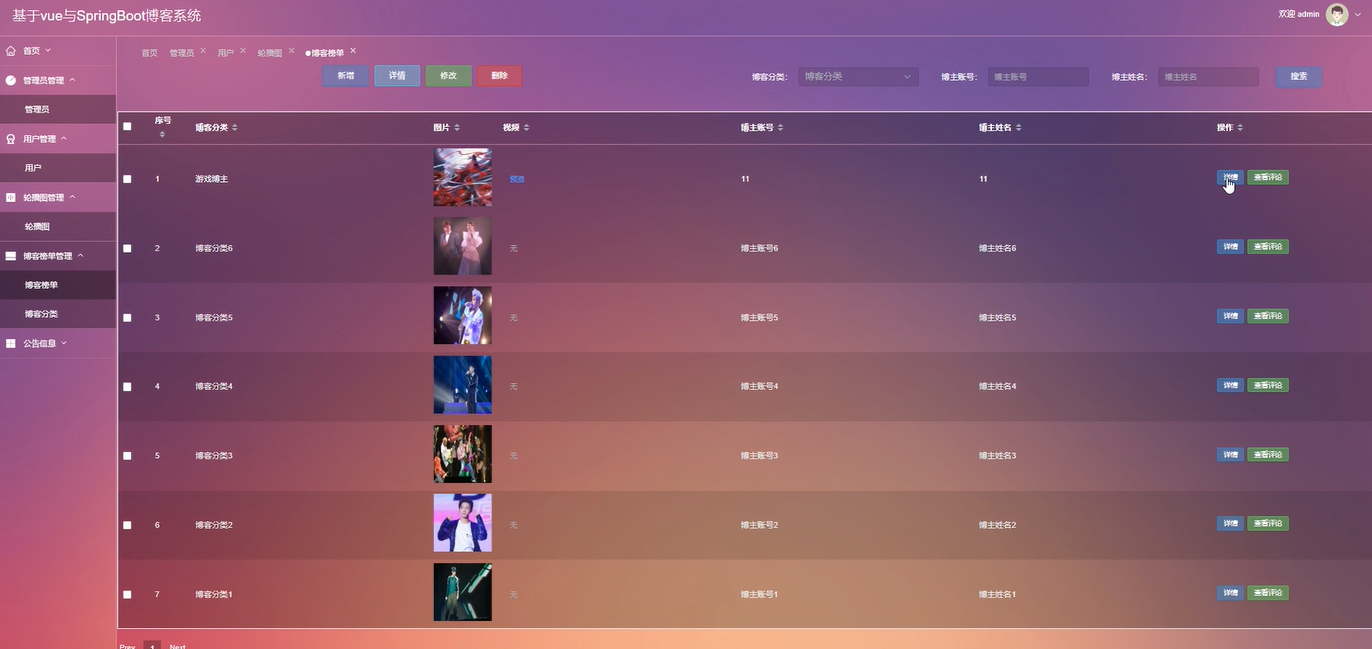The width and height of the screenshot is (1372, 649).
Task: View 详情 for the 博主账号1 row
Action: click(1230, 593)
